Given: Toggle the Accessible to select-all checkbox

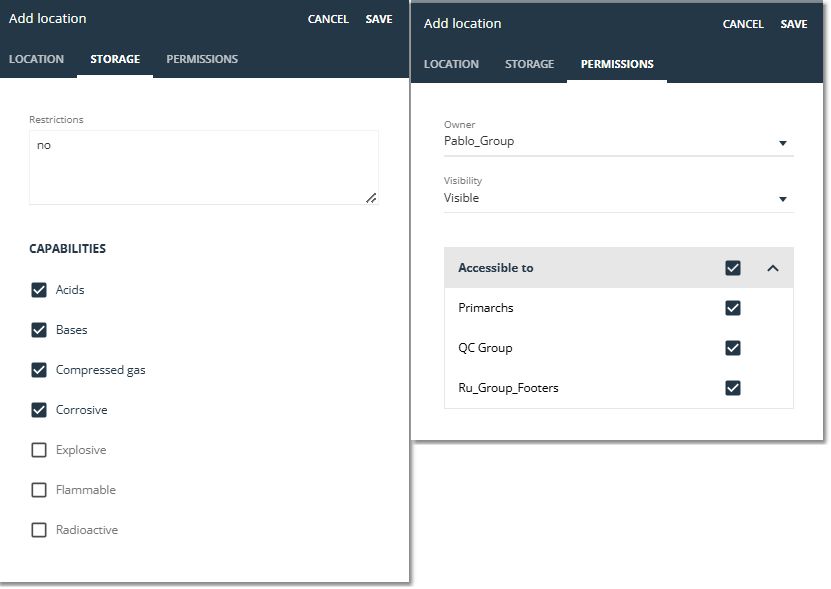Looking at the screenshot, I should [x=733, y=268].
